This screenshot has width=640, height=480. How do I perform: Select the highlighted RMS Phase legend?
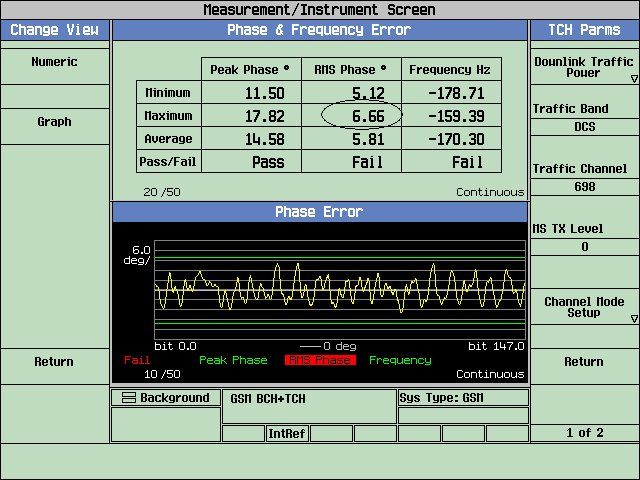320,360
